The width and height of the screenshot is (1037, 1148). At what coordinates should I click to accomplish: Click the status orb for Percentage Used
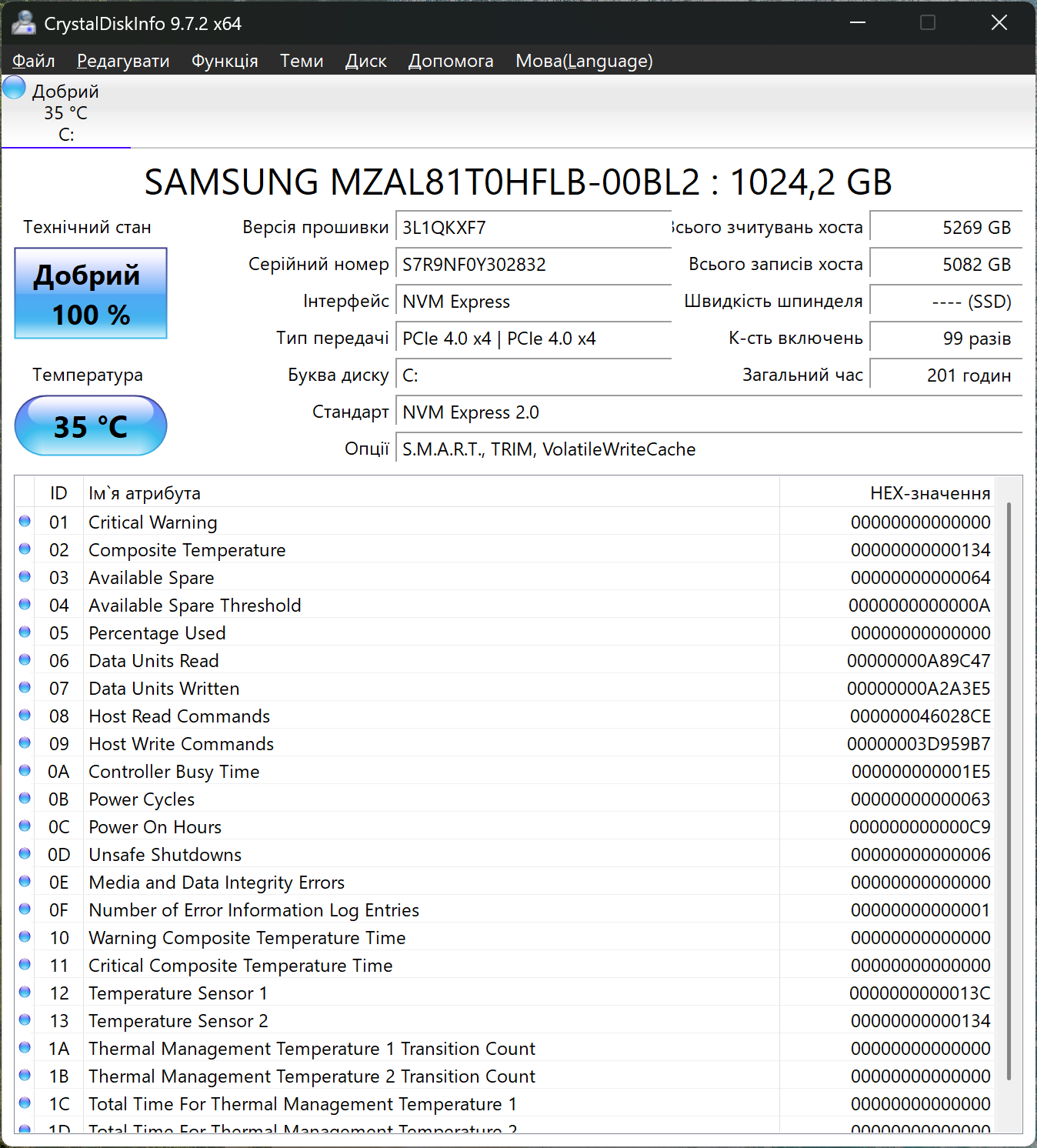point(25,632)
